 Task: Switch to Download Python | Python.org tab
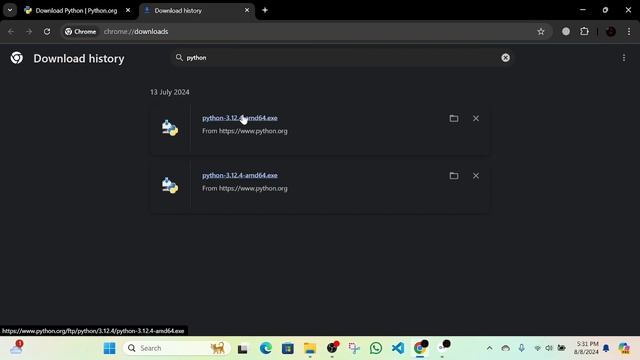[77, 11]
